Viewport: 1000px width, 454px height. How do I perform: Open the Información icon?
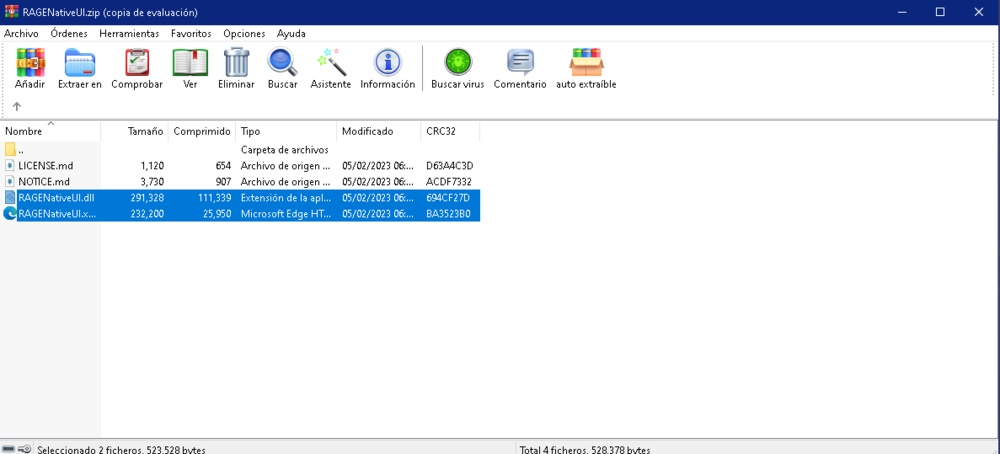388,62
